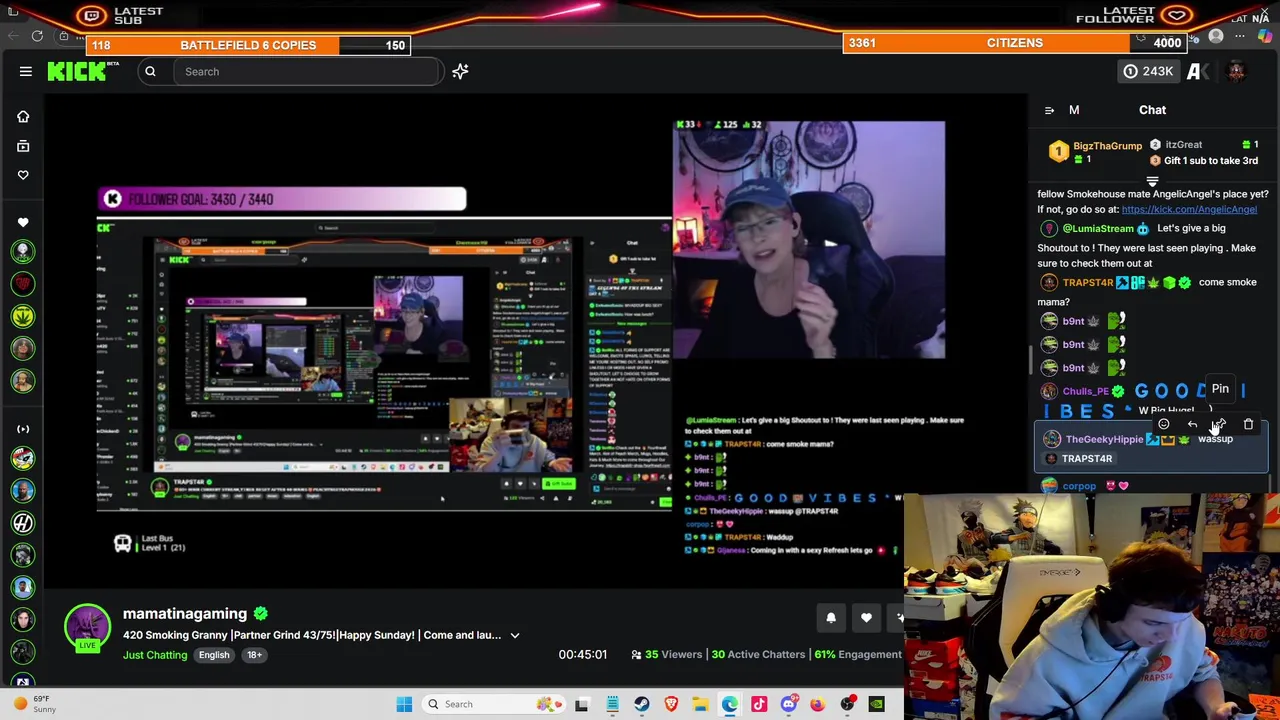Screen dimensions: 1280x720
Task: View 61% Engagement stat
Action: (x=858, y=655)
